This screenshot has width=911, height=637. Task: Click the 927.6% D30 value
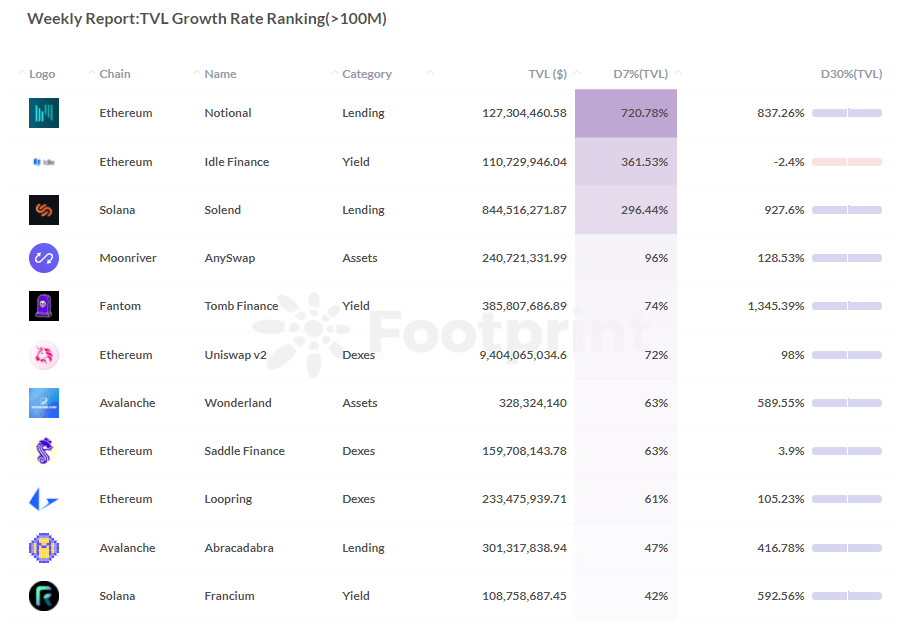pyautogui.click(x=784, y=210)
